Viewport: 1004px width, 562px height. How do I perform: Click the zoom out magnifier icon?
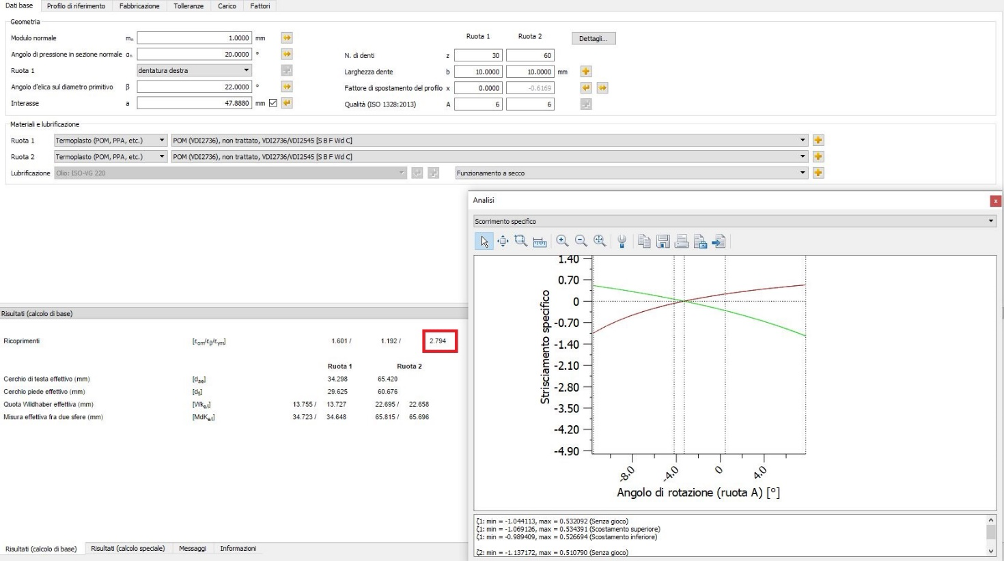point(581,241)
